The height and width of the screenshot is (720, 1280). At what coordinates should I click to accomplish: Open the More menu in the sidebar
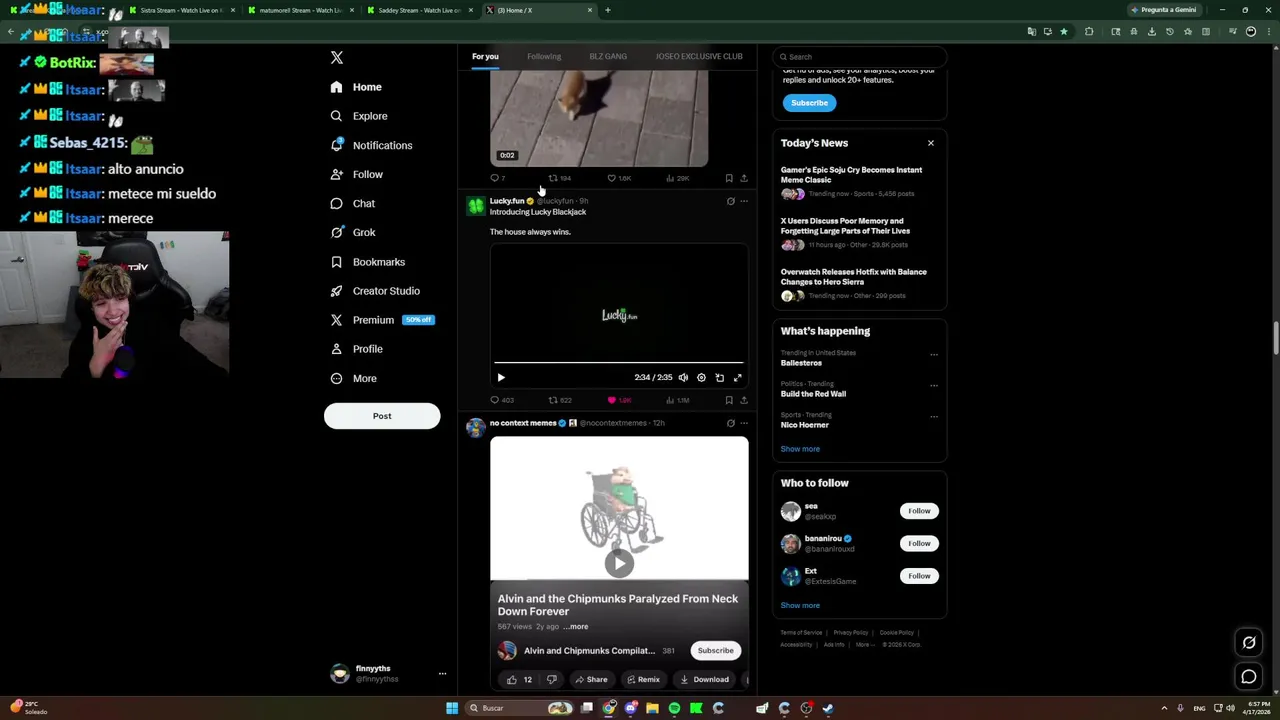click(354, 378)
